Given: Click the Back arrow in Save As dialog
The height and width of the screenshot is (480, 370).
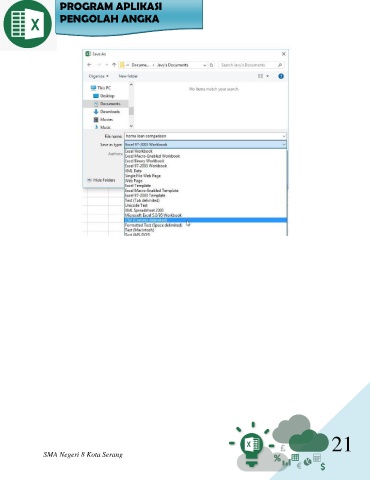Looking at the screenshot, I should (x=89, y=65).
